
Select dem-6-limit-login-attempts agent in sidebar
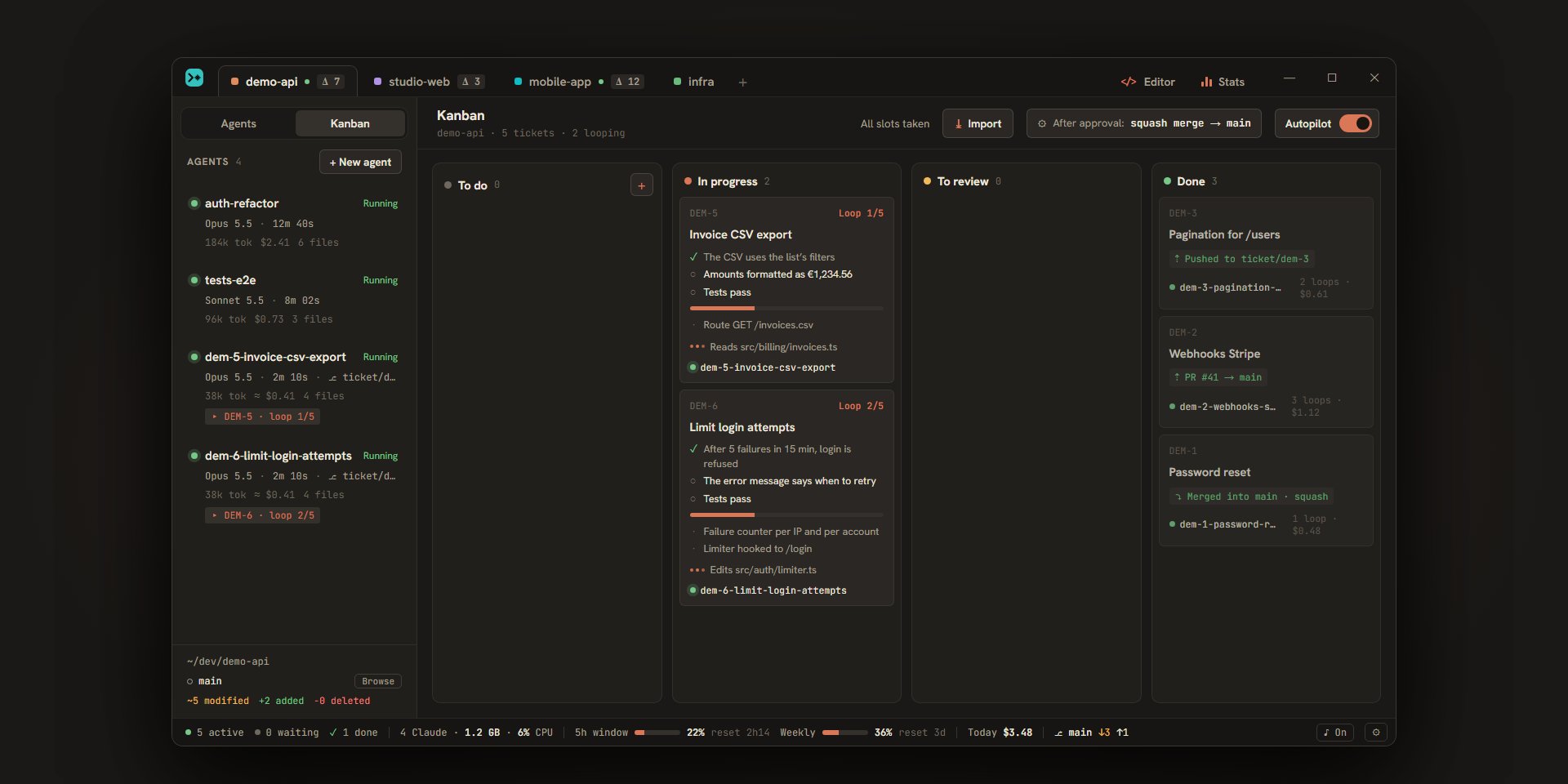tap(294, 484)
